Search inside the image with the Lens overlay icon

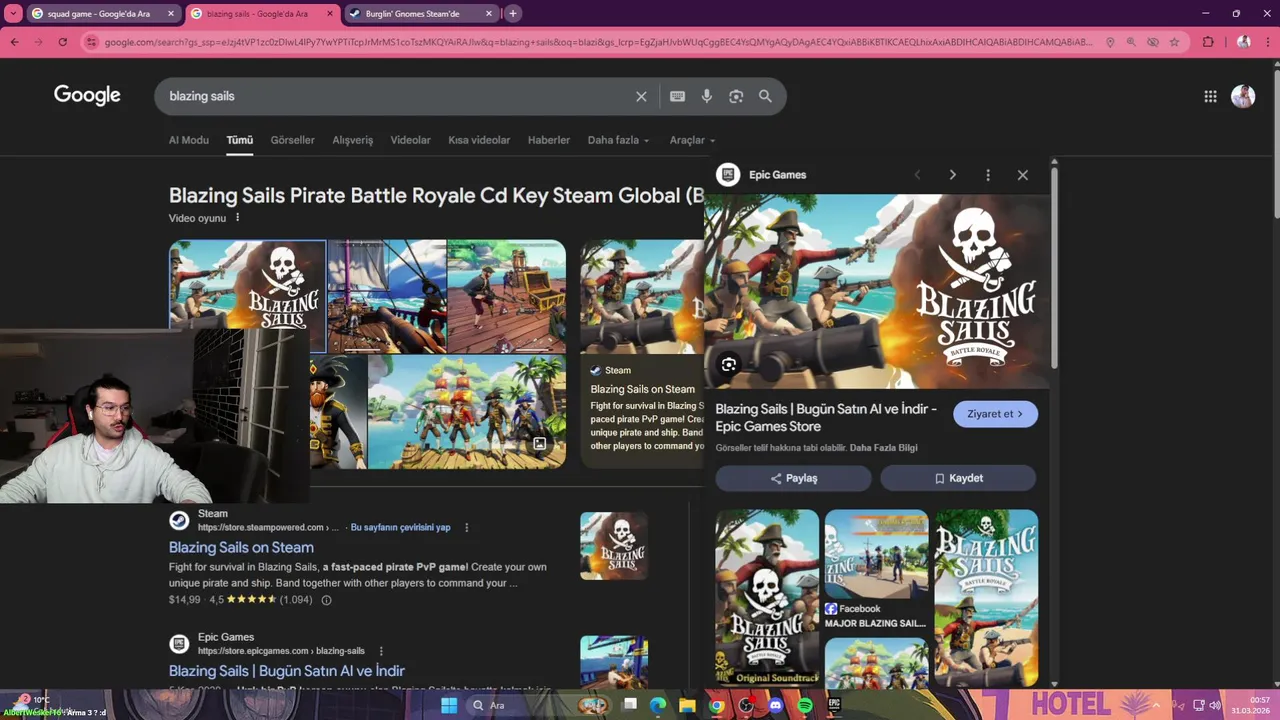pos(729,365)
